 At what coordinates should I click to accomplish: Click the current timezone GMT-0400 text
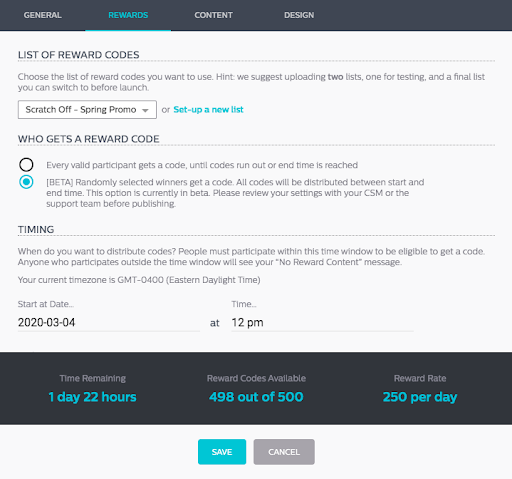tap(139, 280)
